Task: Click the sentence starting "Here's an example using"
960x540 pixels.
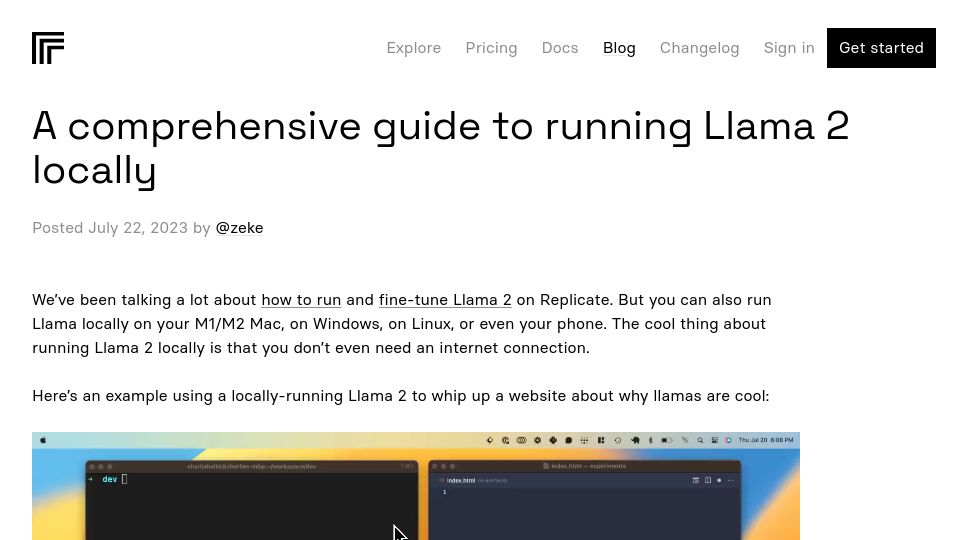Action: [400, 396]
